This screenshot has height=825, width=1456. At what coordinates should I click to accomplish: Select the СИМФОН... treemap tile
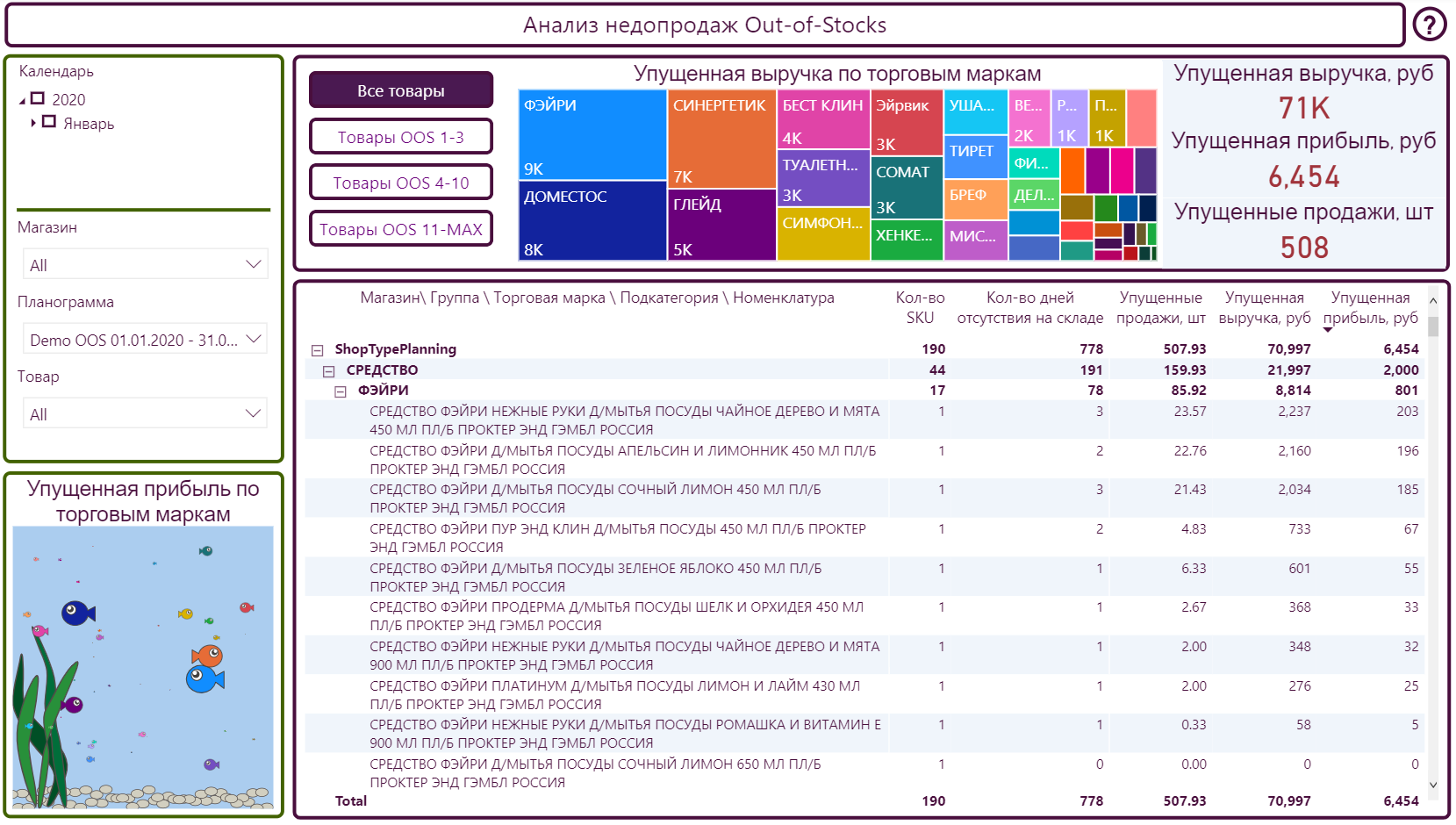[x=823, y=234]
